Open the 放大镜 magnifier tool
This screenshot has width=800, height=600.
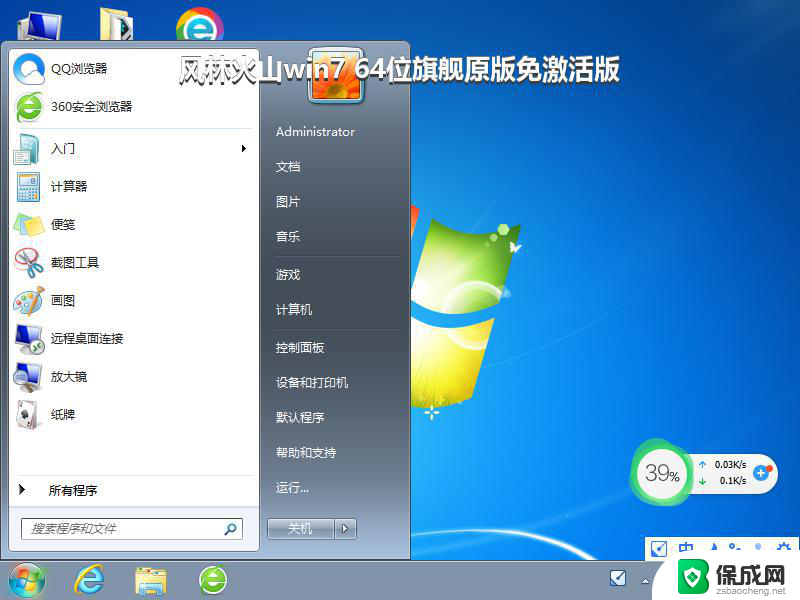point(132,377)
